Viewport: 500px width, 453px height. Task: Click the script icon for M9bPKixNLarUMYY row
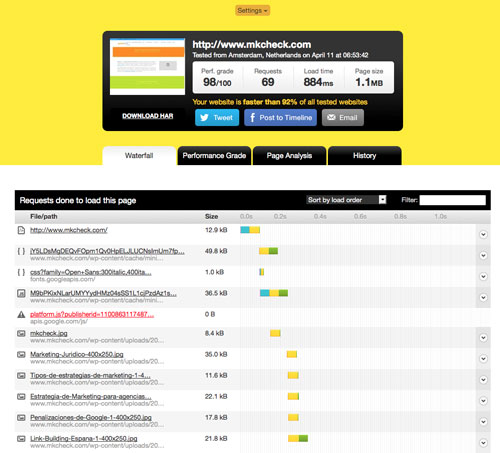point(21,293)
